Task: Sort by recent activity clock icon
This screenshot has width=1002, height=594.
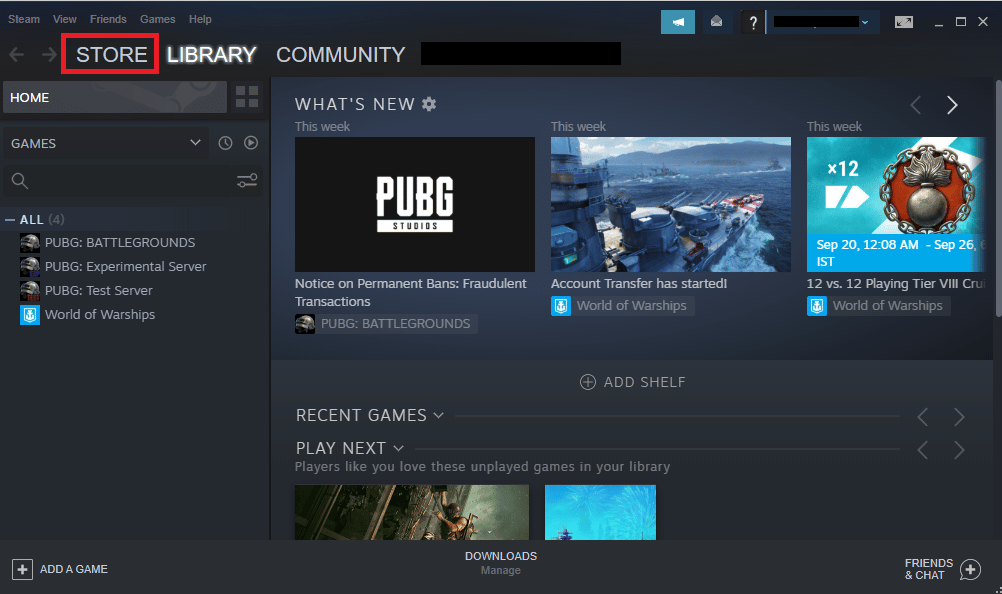Action: pyautogui.click(x=225, y=143)
